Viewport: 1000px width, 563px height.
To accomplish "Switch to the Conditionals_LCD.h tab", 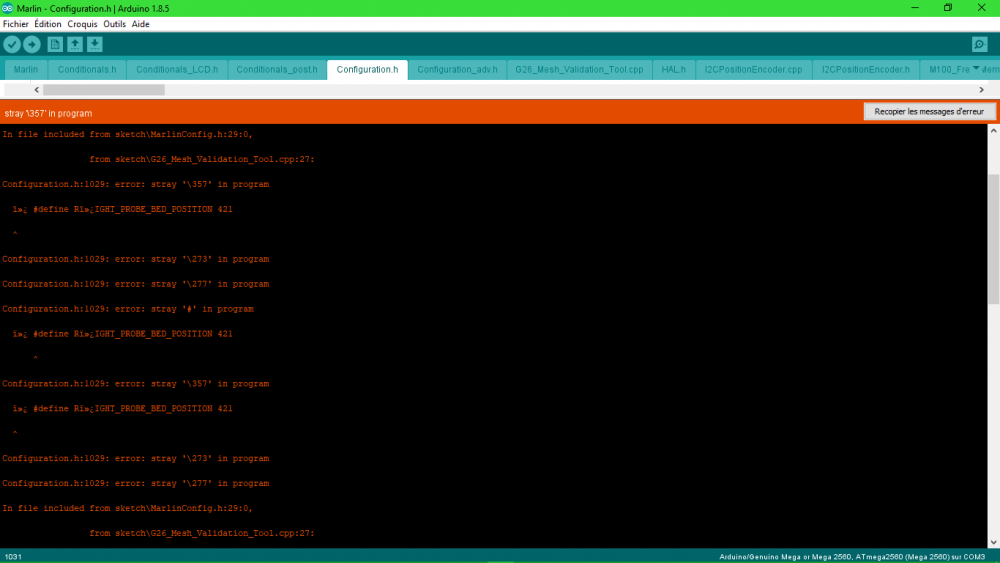I will [x=177, y=69].
